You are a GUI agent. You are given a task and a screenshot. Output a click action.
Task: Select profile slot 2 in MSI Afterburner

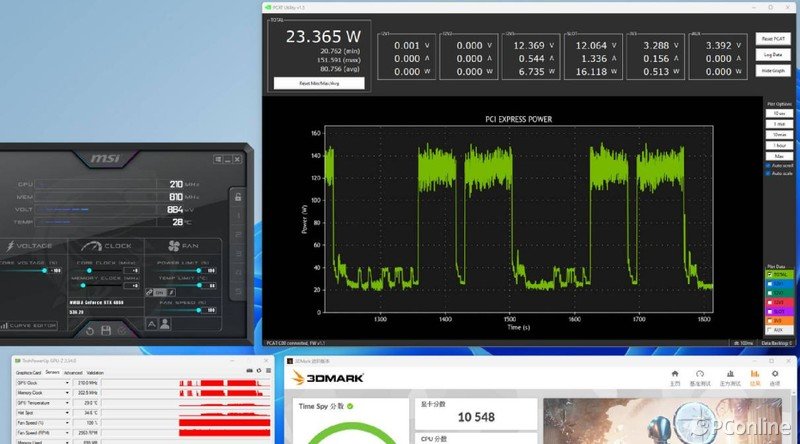238,235
